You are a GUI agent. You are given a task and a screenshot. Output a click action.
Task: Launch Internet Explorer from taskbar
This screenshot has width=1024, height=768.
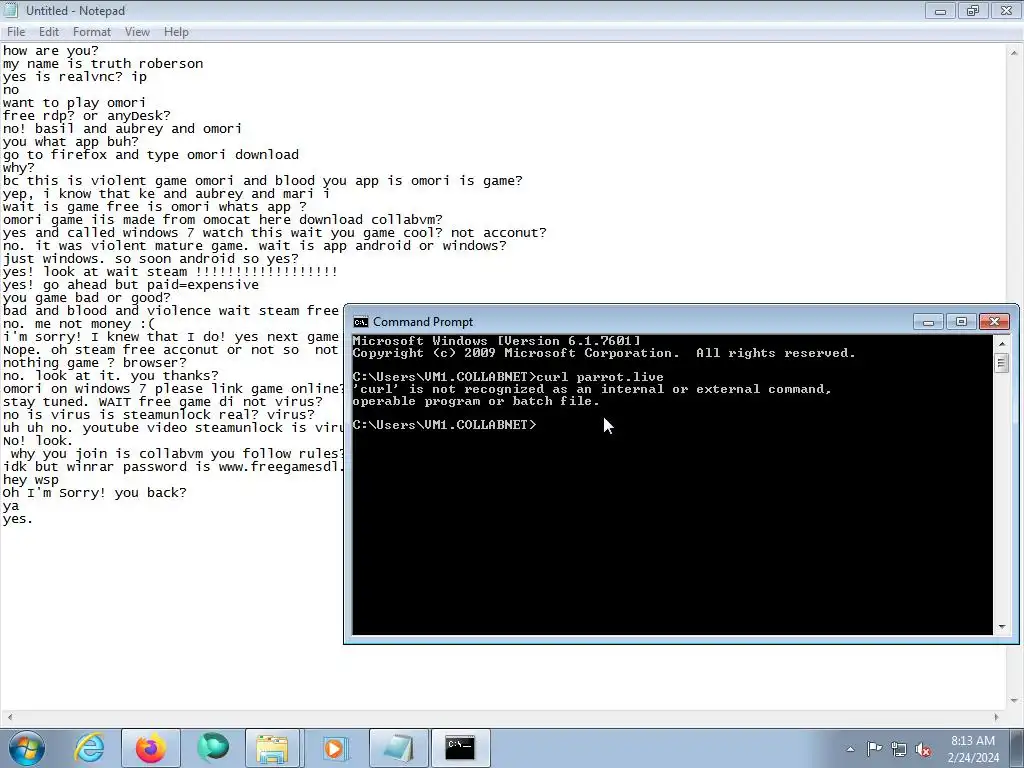click(x=89, y=748)
